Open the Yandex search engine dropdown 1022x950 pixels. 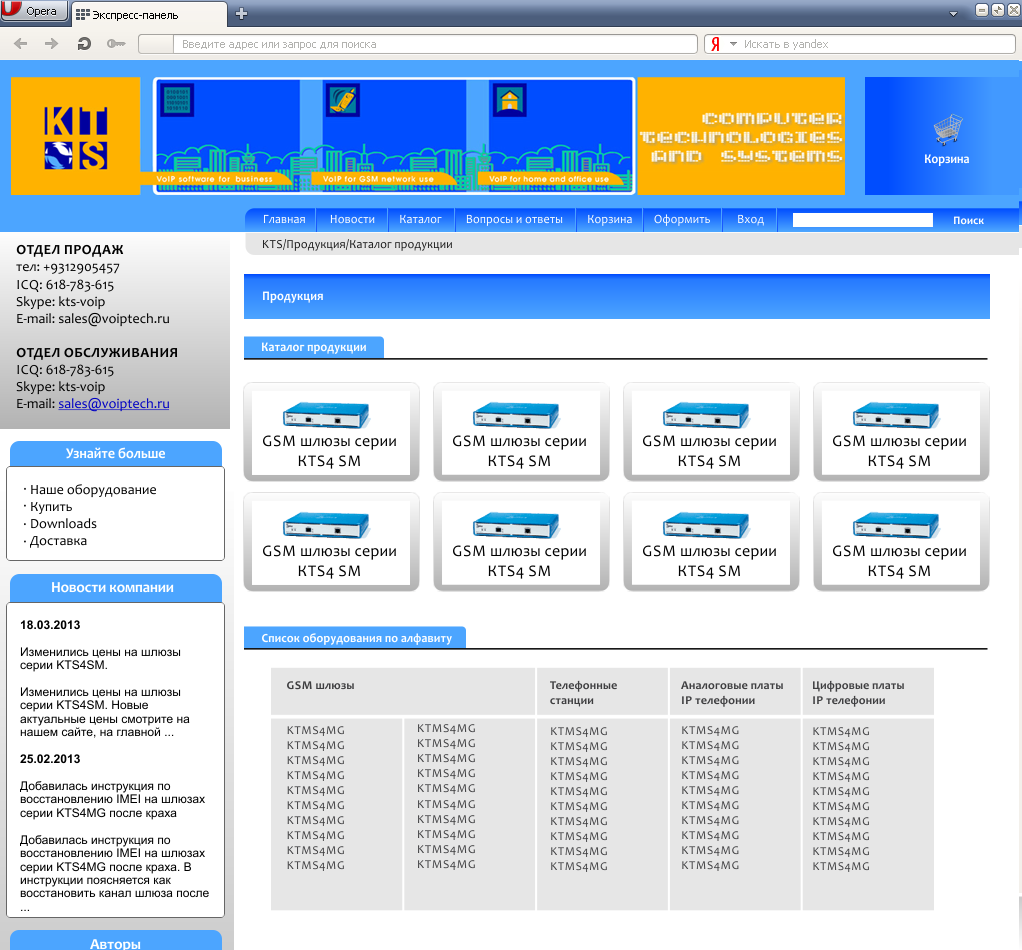coord(731,43)
